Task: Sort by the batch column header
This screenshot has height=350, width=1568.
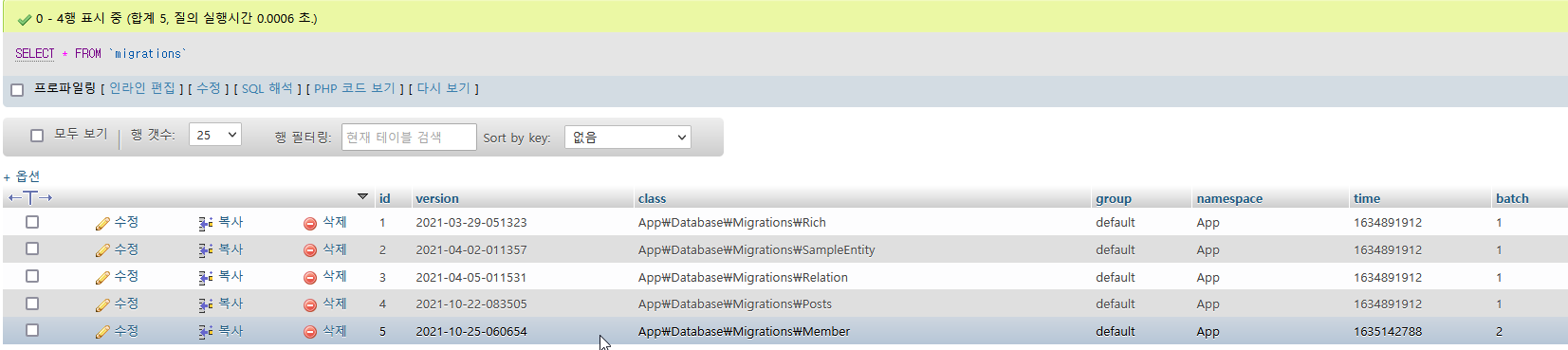Action: (1512, 198)
